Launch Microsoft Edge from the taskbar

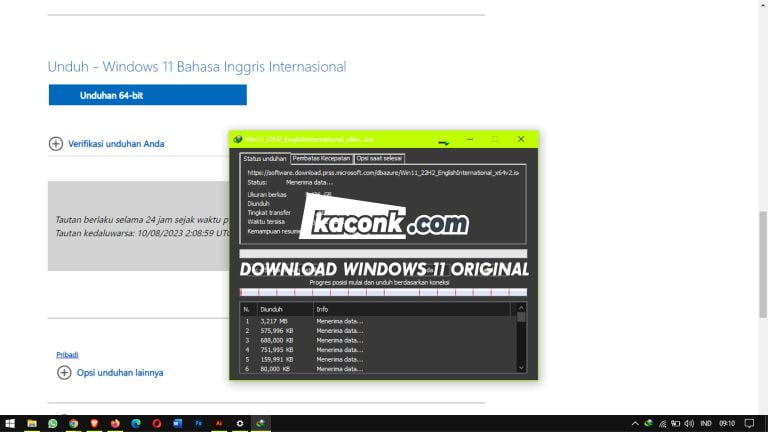pyautogui.click(x=136, y=423)
